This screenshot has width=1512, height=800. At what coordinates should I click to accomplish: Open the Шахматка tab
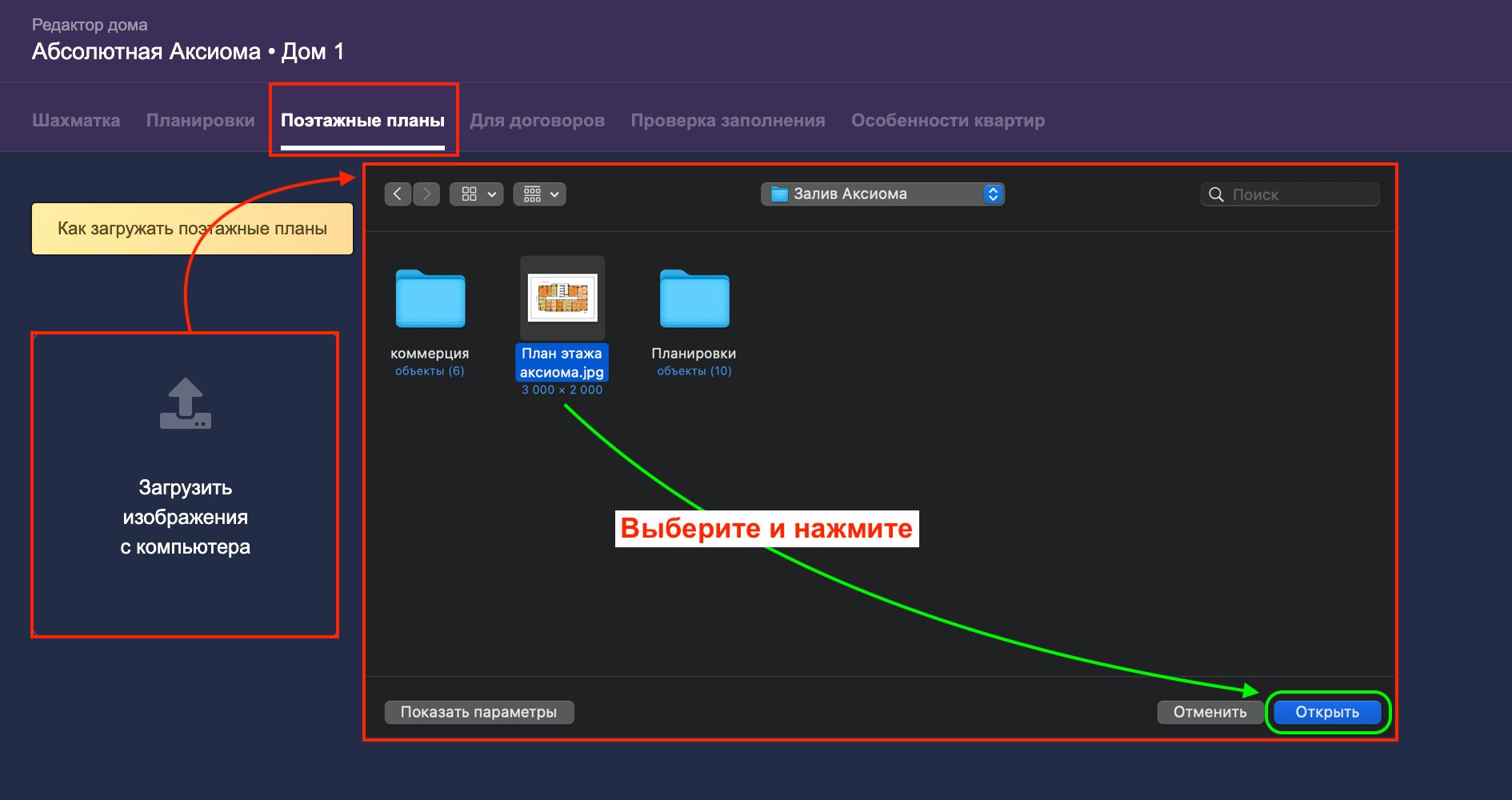(x=76, y=120)
